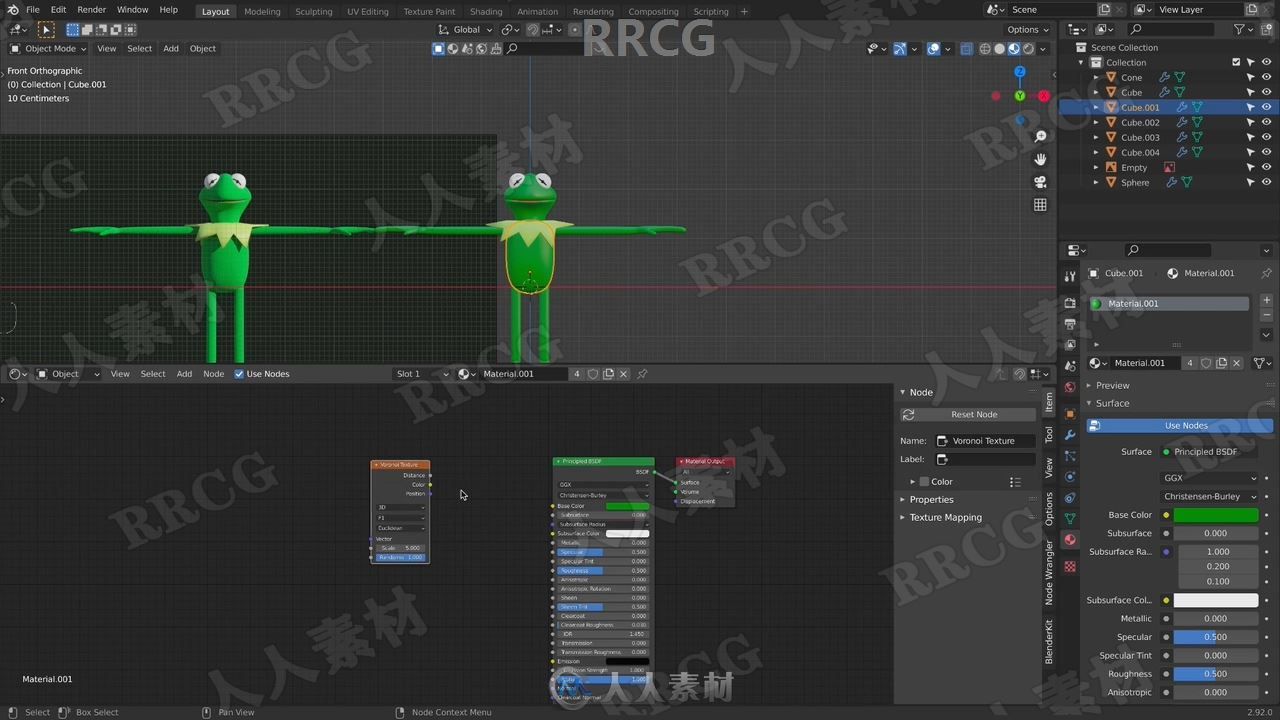Click the zoom magnifier gizmo in the viewport
Image resolution: width=1280 pixels, height=720 pixels.
(1040, 136)
